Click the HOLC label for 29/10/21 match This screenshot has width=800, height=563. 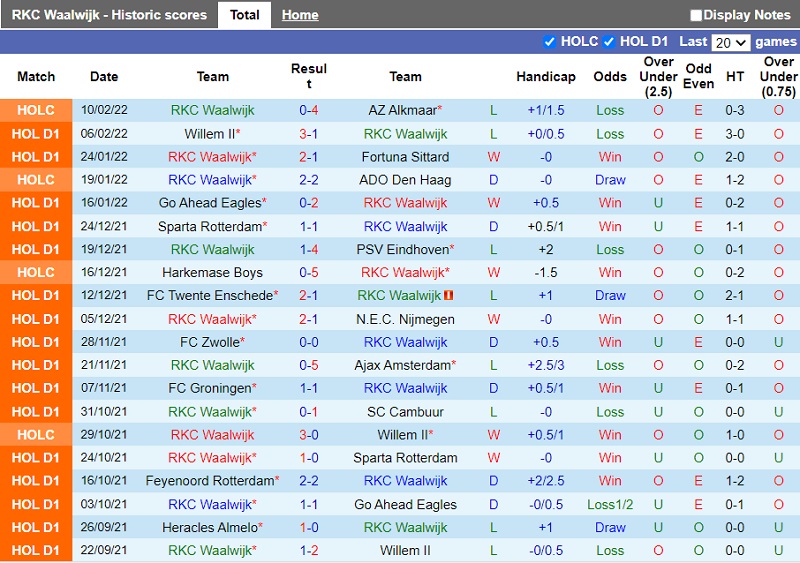click(36, 434)
